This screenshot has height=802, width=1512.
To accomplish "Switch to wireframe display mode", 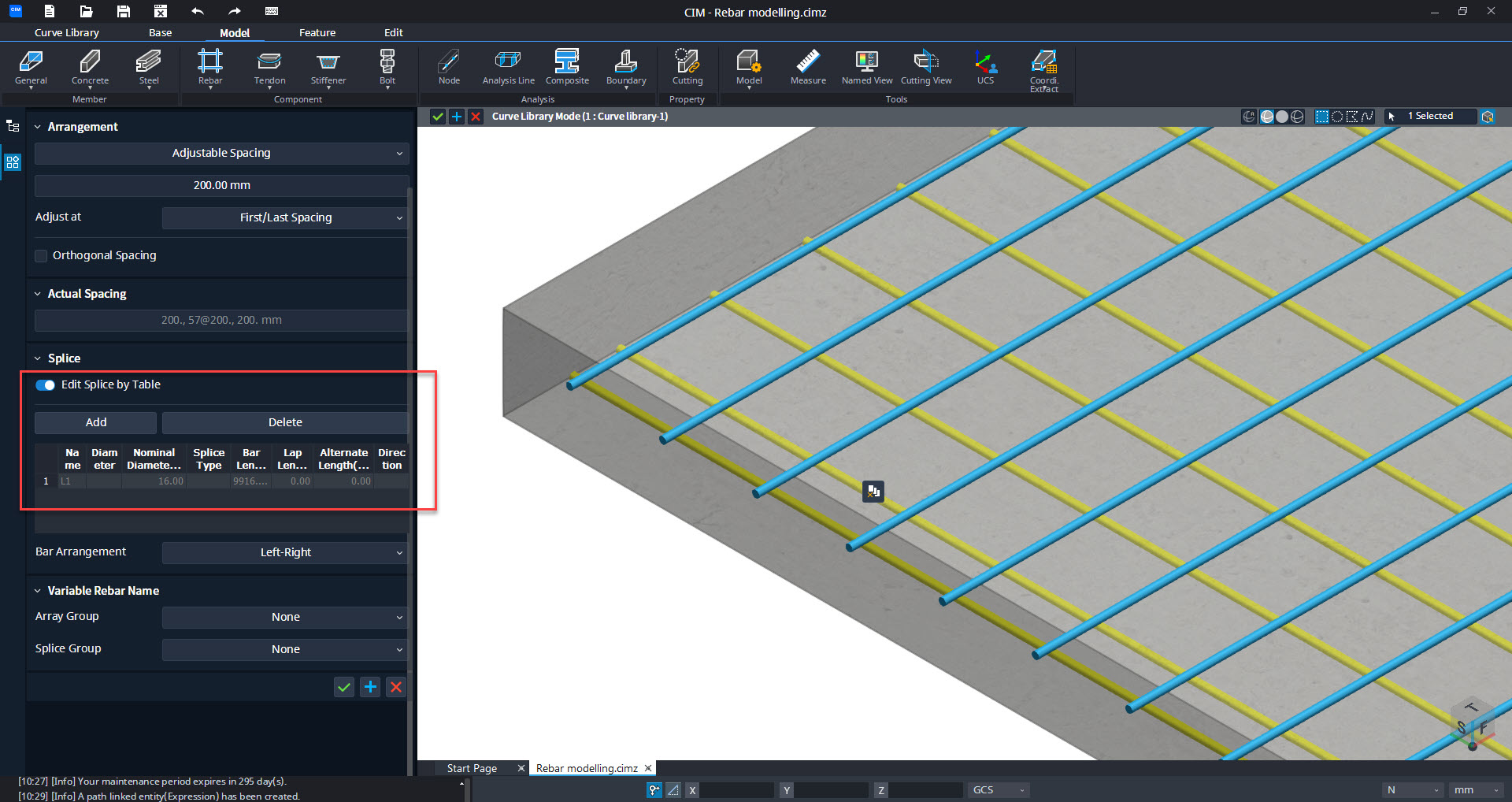I will pos(1297,117).
